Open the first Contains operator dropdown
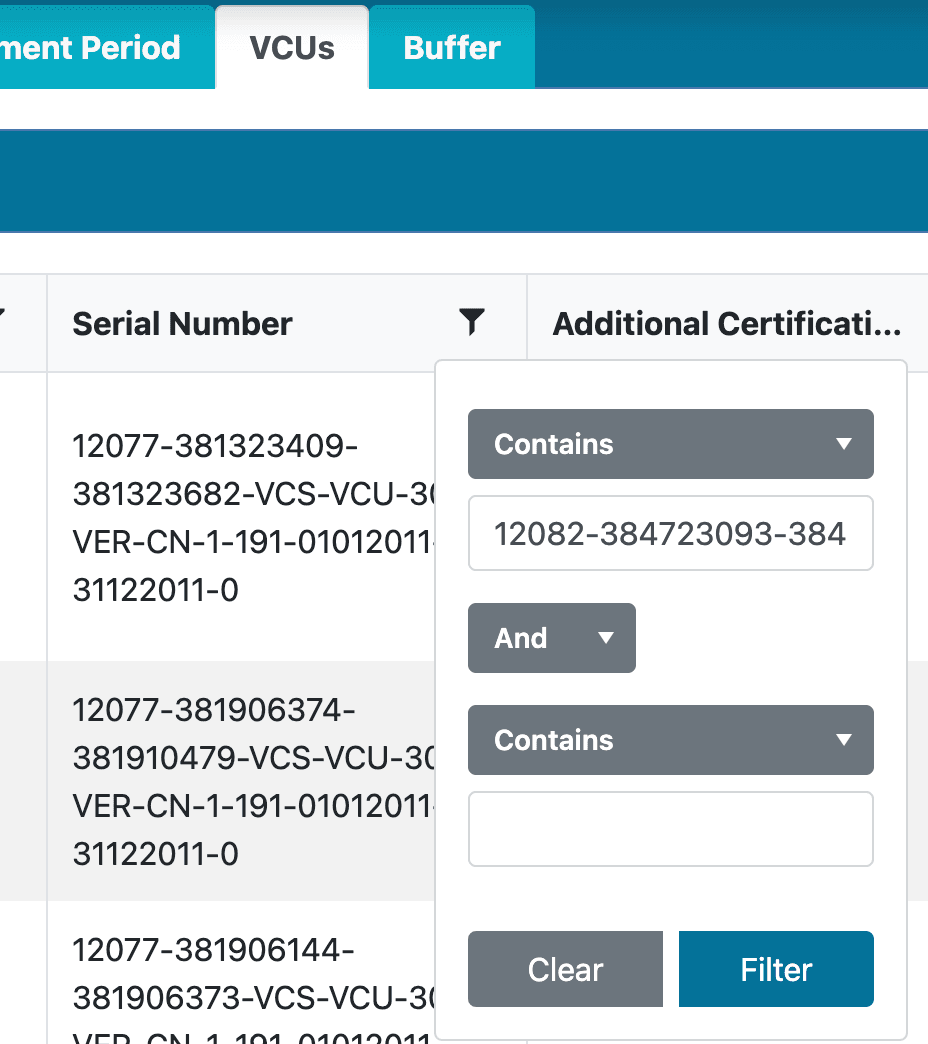 click(670, 444)
